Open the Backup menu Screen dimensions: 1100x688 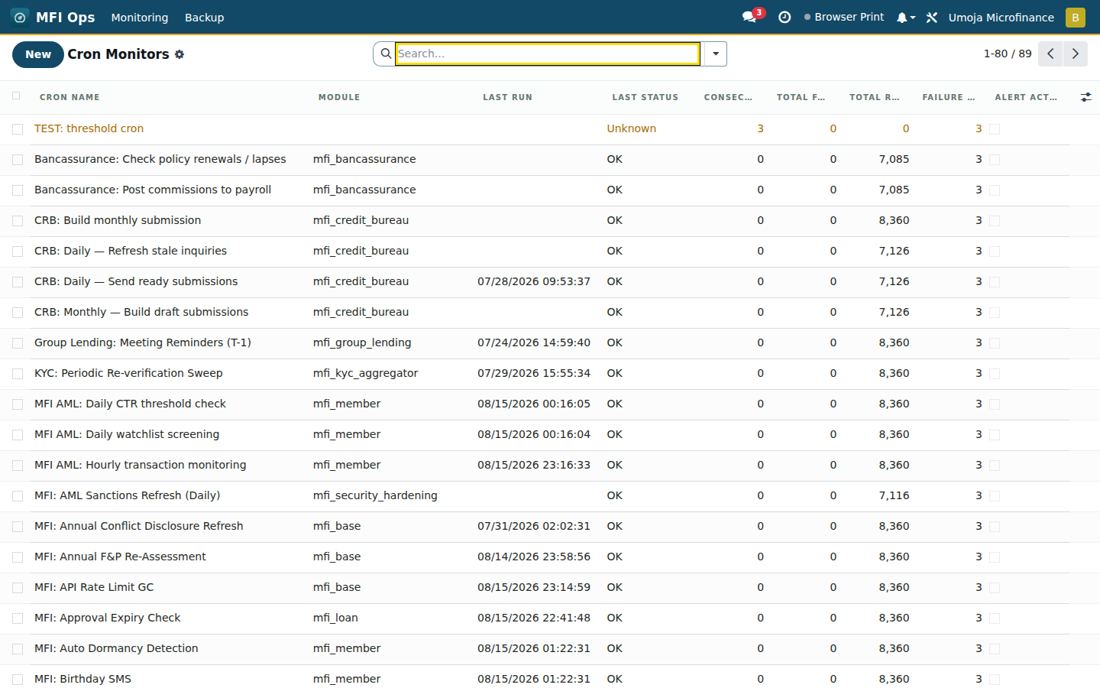point(204,18)
